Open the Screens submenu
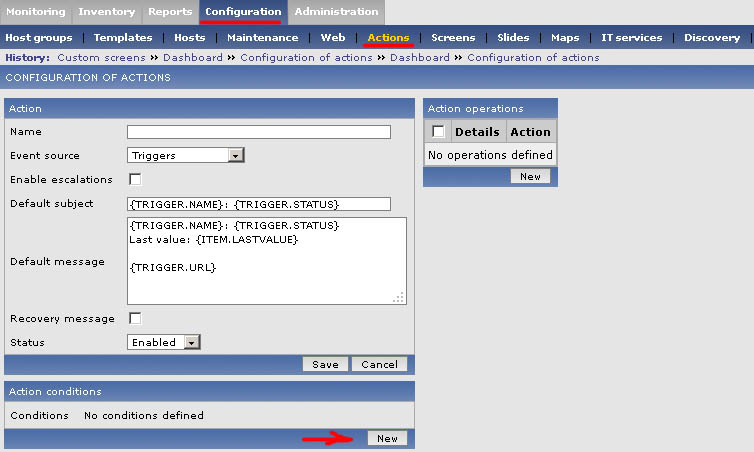The width and height of the screenshot is (754, 452). [x=453, y=38]
